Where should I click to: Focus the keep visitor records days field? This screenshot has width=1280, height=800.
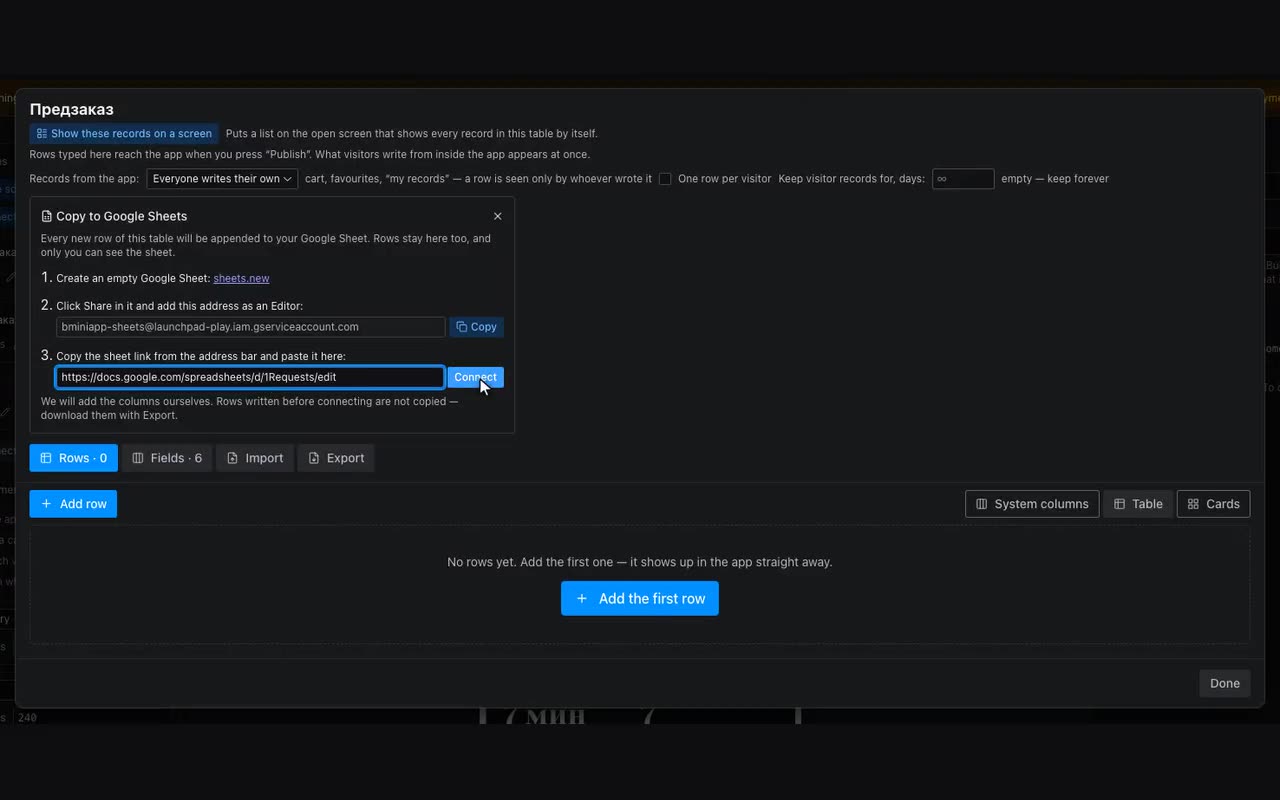coord(963,179)
